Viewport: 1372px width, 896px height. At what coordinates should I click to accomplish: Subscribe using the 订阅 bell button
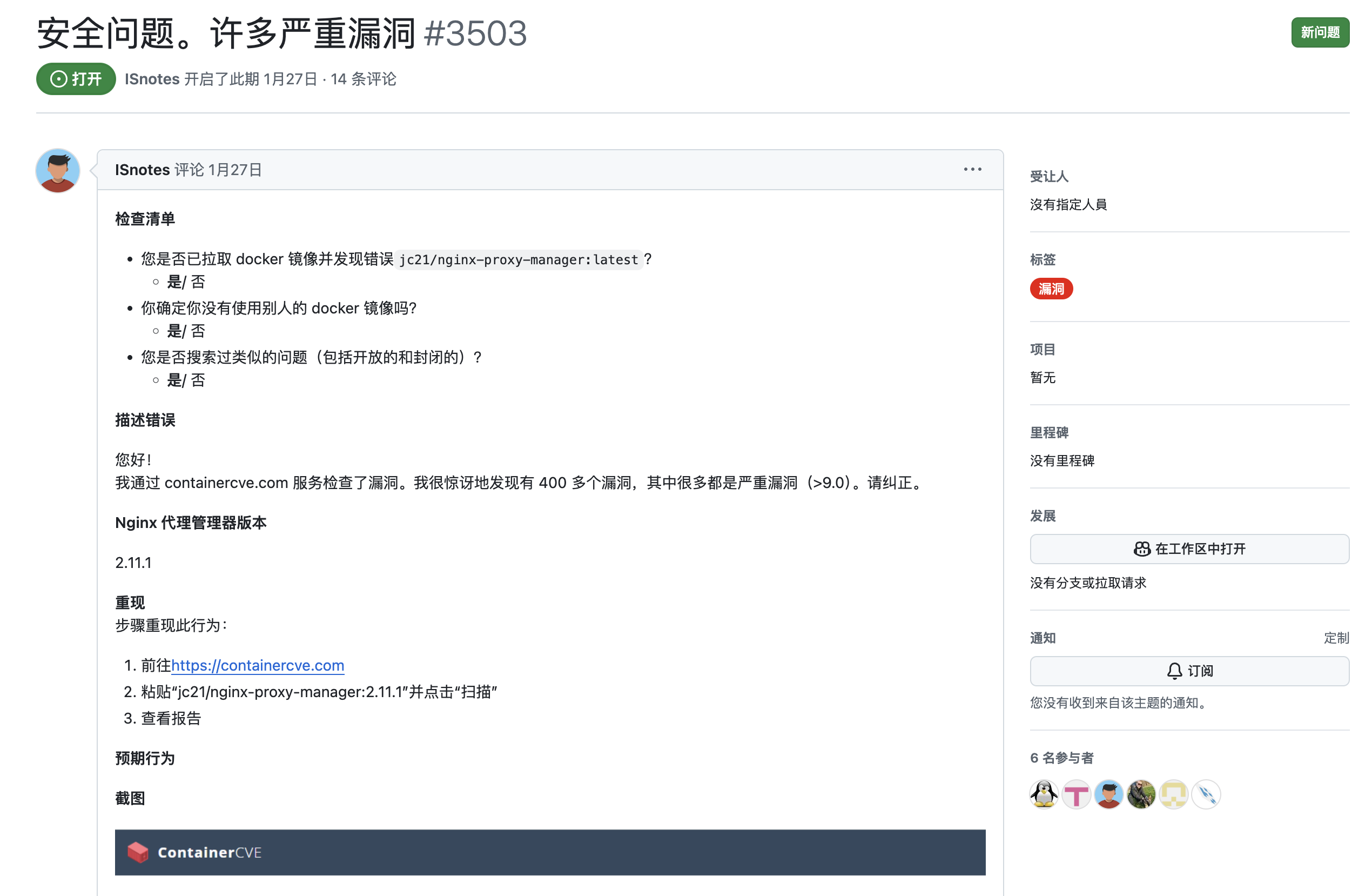[x=1189, y=671]
